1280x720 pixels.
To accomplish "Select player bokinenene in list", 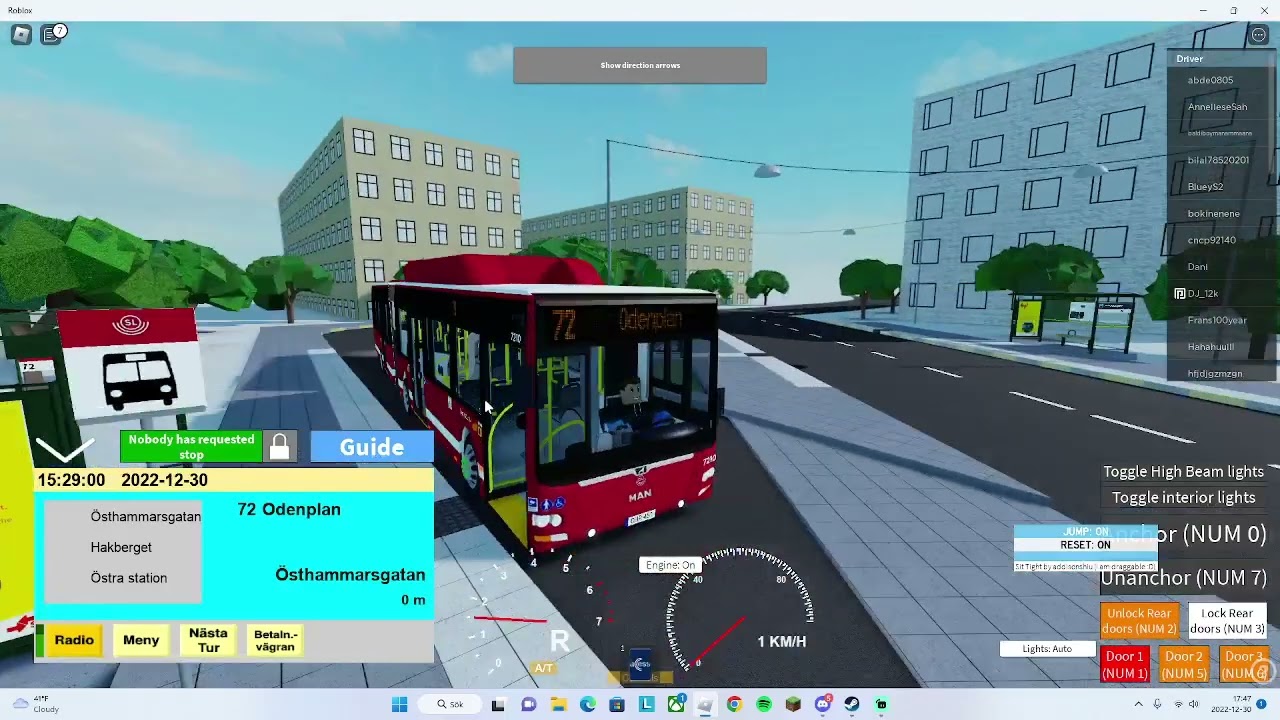I will (x=1213, y=214).
